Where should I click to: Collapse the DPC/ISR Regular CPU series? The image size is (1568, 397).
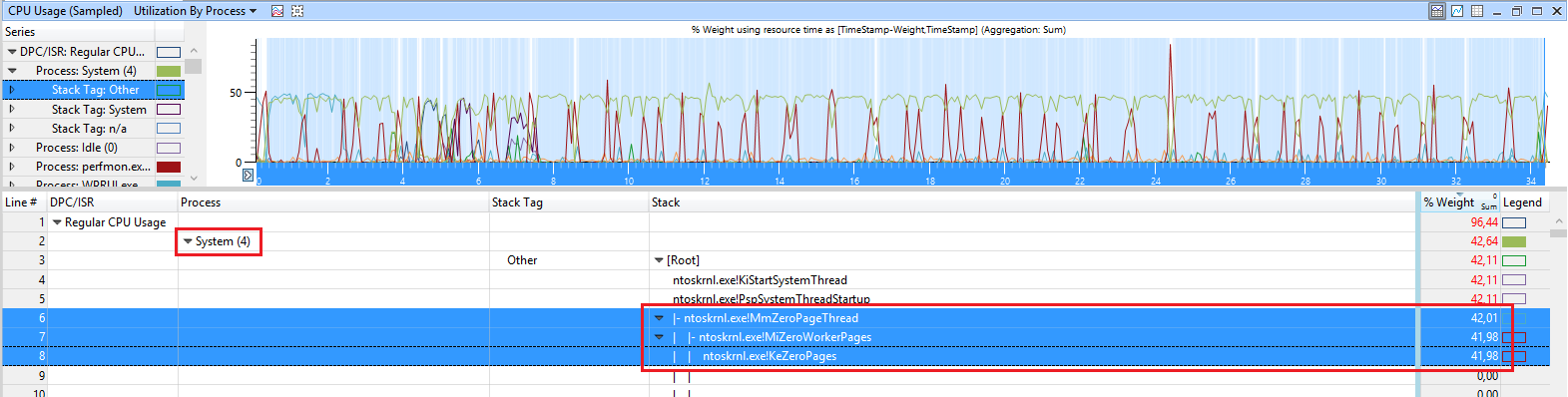tap(12, 52)
